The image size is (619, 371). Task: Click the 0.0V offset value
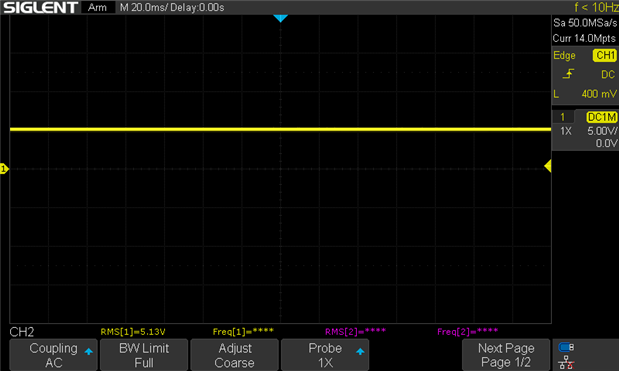tap(606, 143)
